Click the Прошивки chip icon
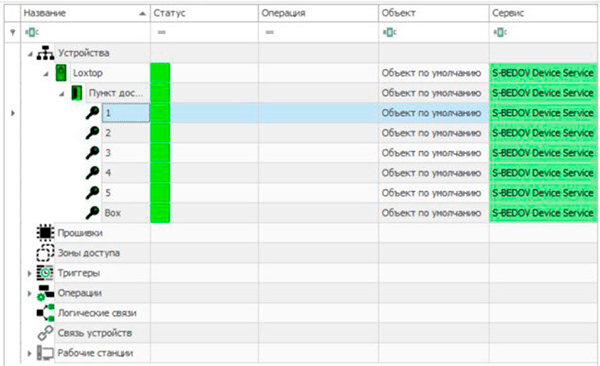The width and height of the screenshot is (600, 366). (x=45, y=232)
